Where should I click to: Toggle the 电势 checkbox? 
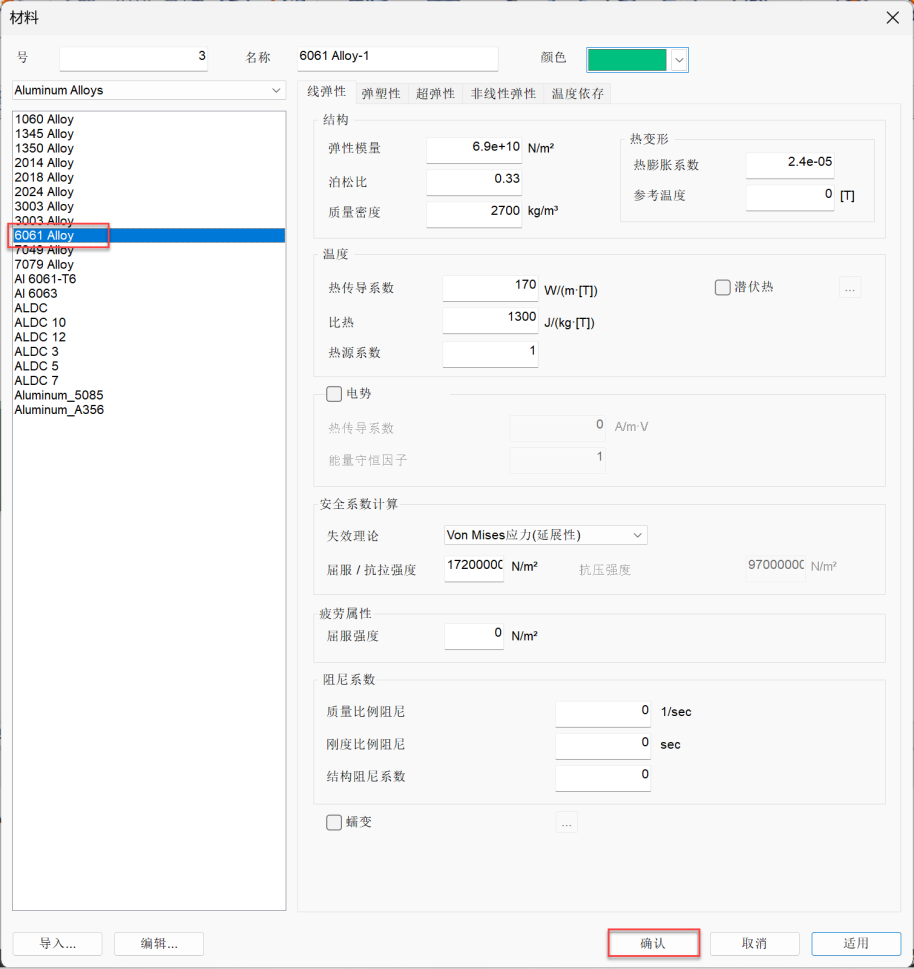[x=335, y=394]
